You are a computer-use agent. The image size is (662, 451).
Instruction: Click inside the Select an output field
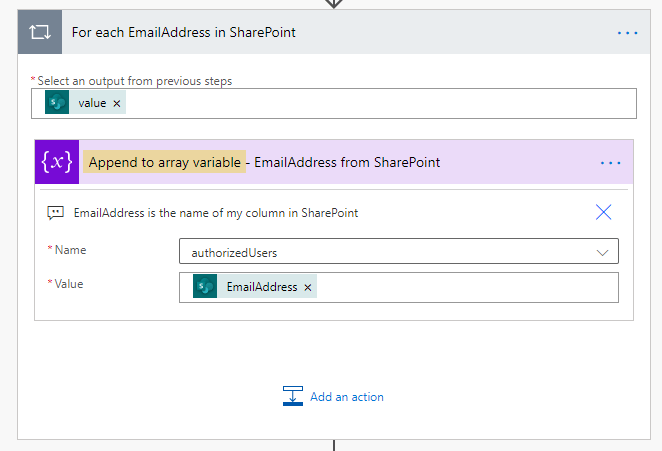380,103
